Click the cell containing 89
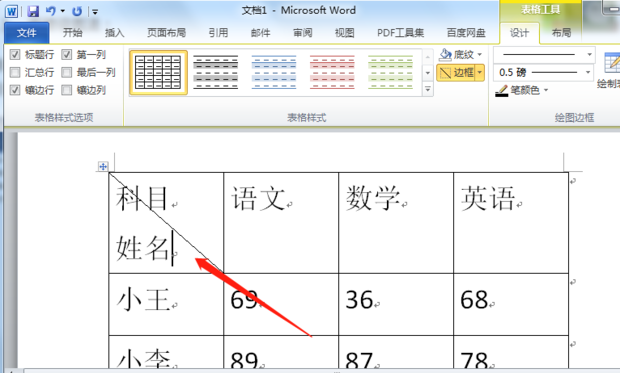This screenshot has height=373, width=620. coord(281,352)
